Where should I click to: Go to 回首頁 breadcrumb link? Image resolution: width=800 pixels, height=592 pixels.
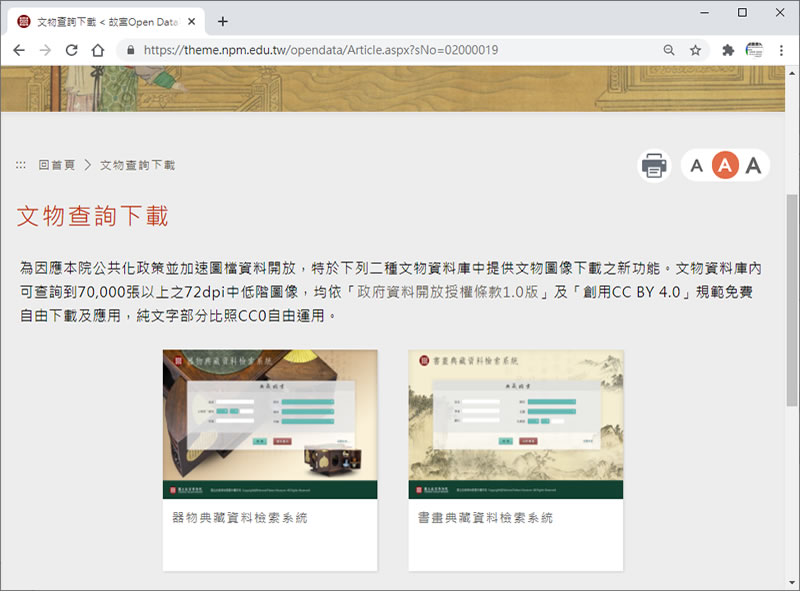(x=57, y=165)
